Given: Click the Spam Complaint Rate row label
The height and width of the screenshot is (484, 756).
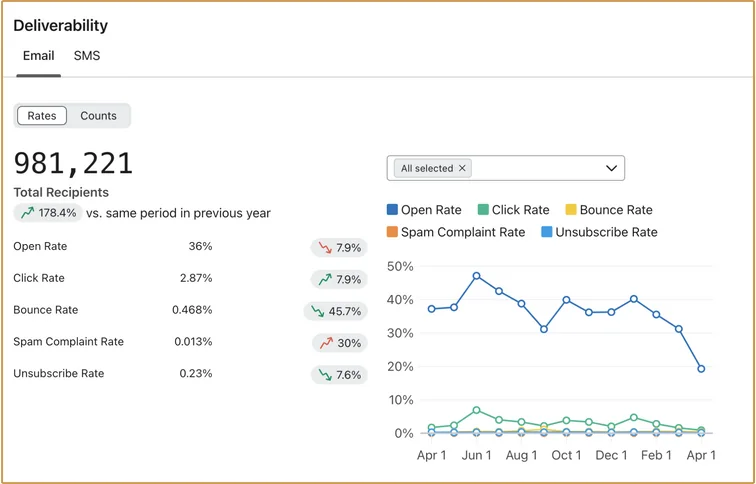Looking at the screenshot, I should 68,342.
